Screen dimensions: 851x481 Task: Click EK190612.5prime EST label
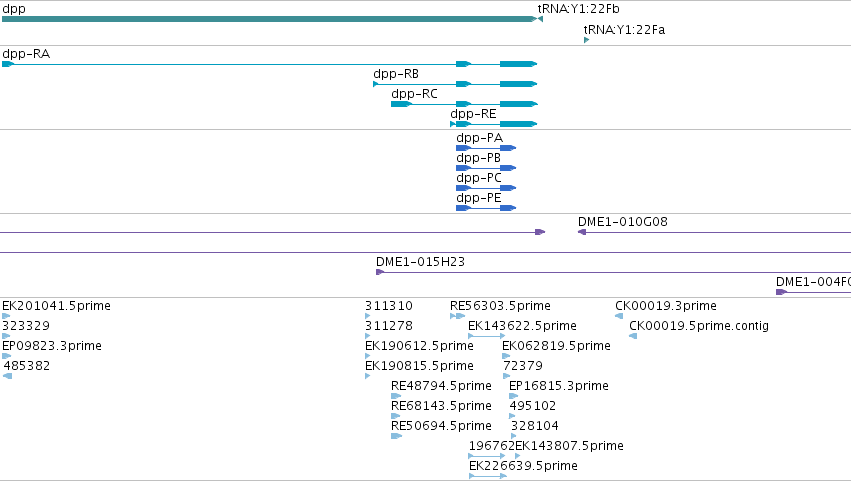419,346
